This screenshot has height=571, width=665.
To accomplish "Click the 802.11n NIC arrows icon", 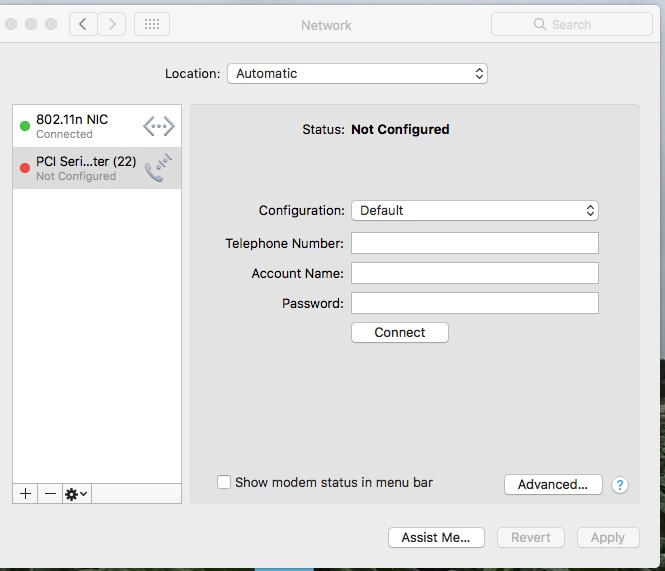I will (158, 126).
